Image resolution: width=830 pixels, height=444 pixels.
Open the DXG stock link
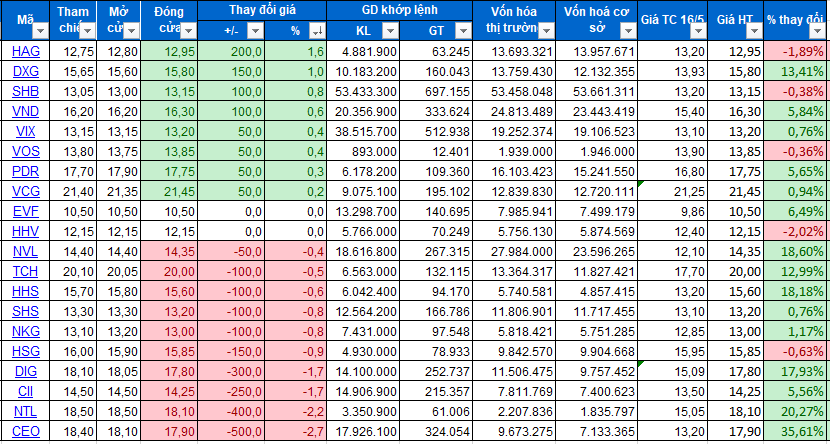(26, 71)
